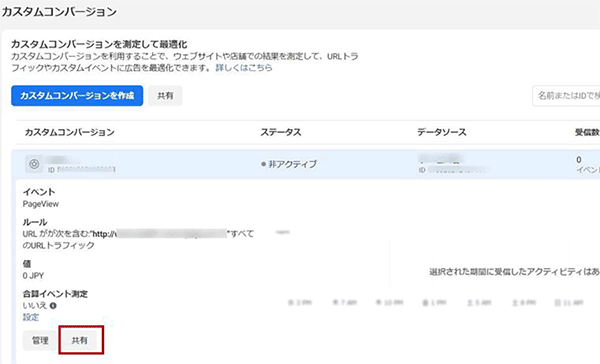600x364 pixels.
Task: Click the 合算イベント測定 label
Action: (55, 294)
